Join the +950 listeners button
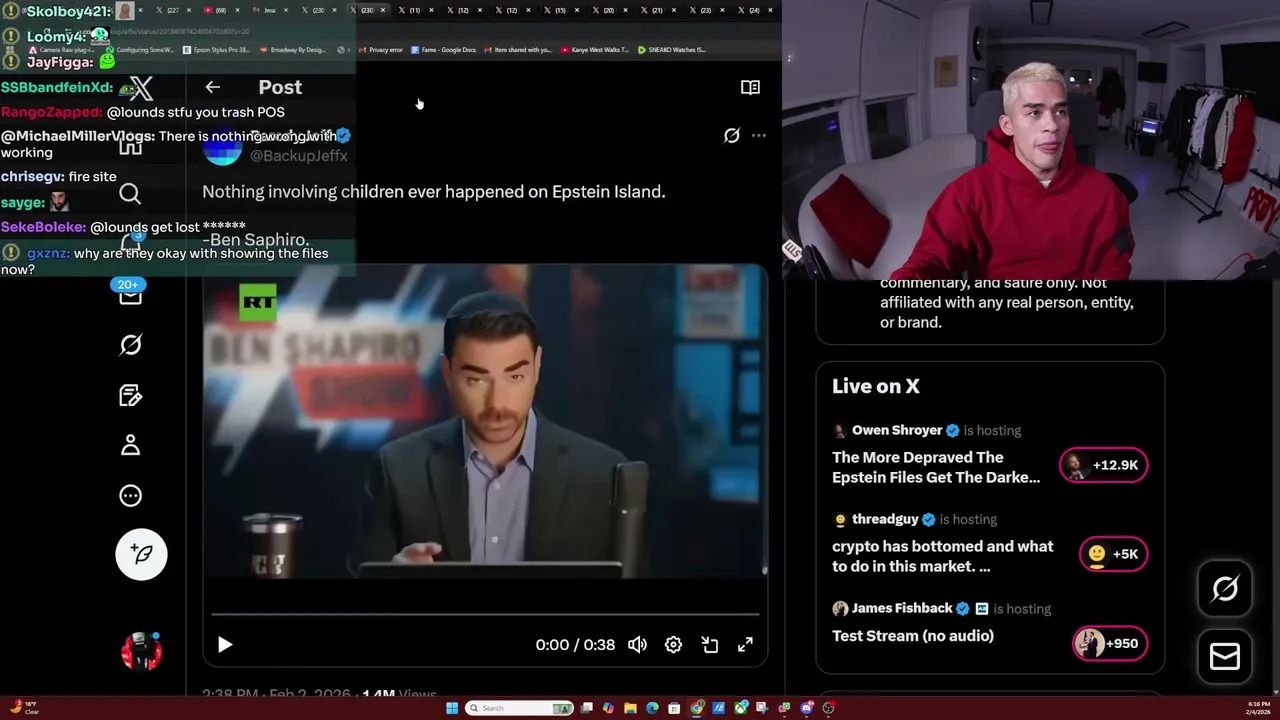The height and width of the screenshot is (720, 1280). [1109, 643]
